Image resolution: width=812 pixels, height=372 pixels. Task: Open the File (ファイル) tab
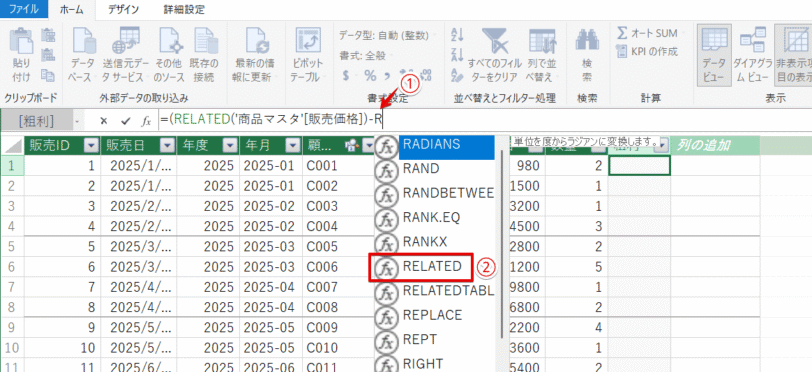pos(24,9)
